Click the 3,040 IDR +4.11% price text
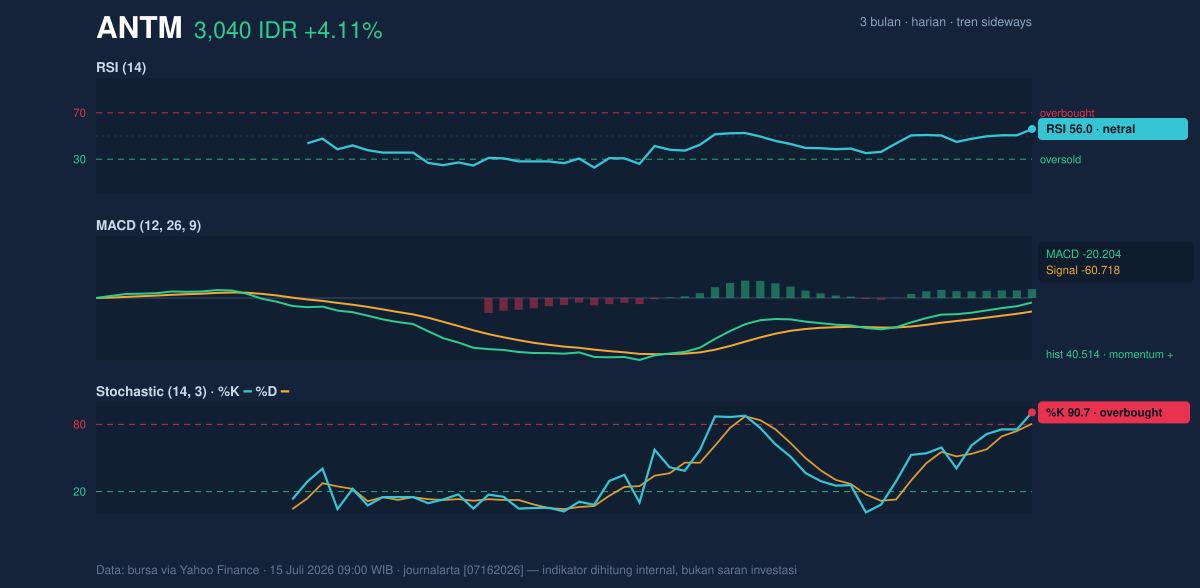 [x=288, y=30]
